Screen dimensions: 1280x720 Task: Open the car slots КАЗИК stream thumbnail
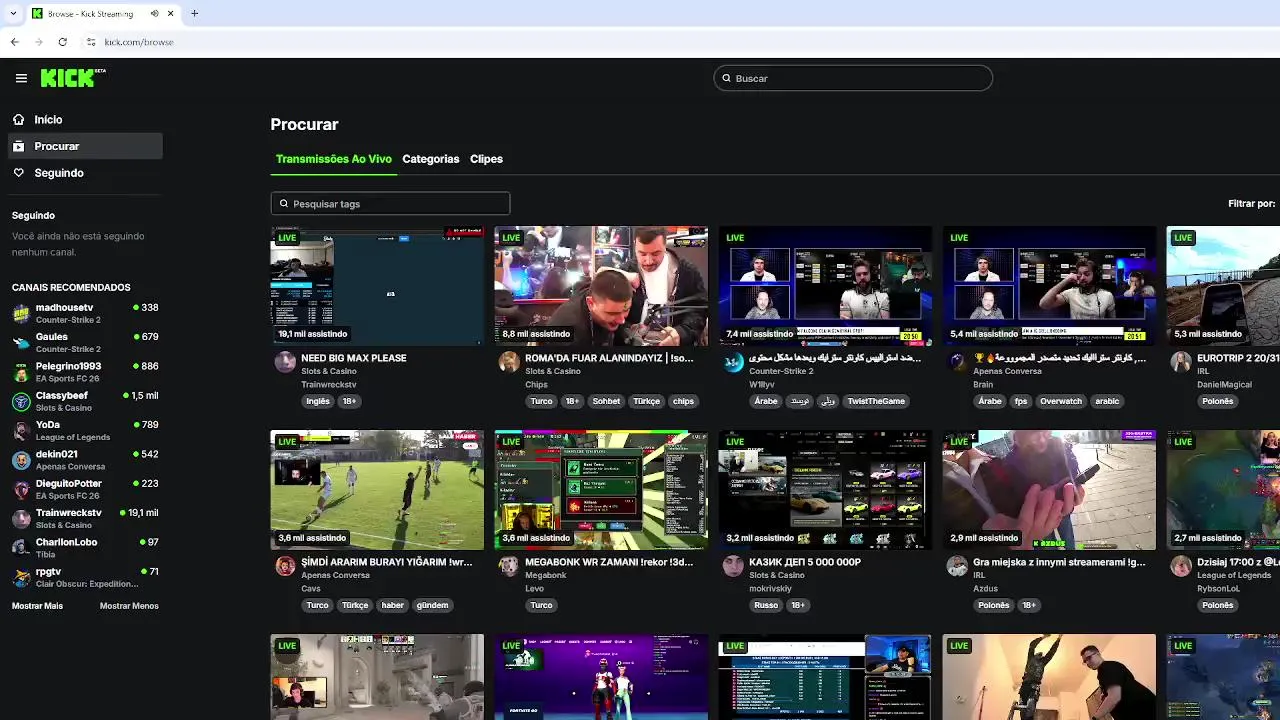(825, 490)
